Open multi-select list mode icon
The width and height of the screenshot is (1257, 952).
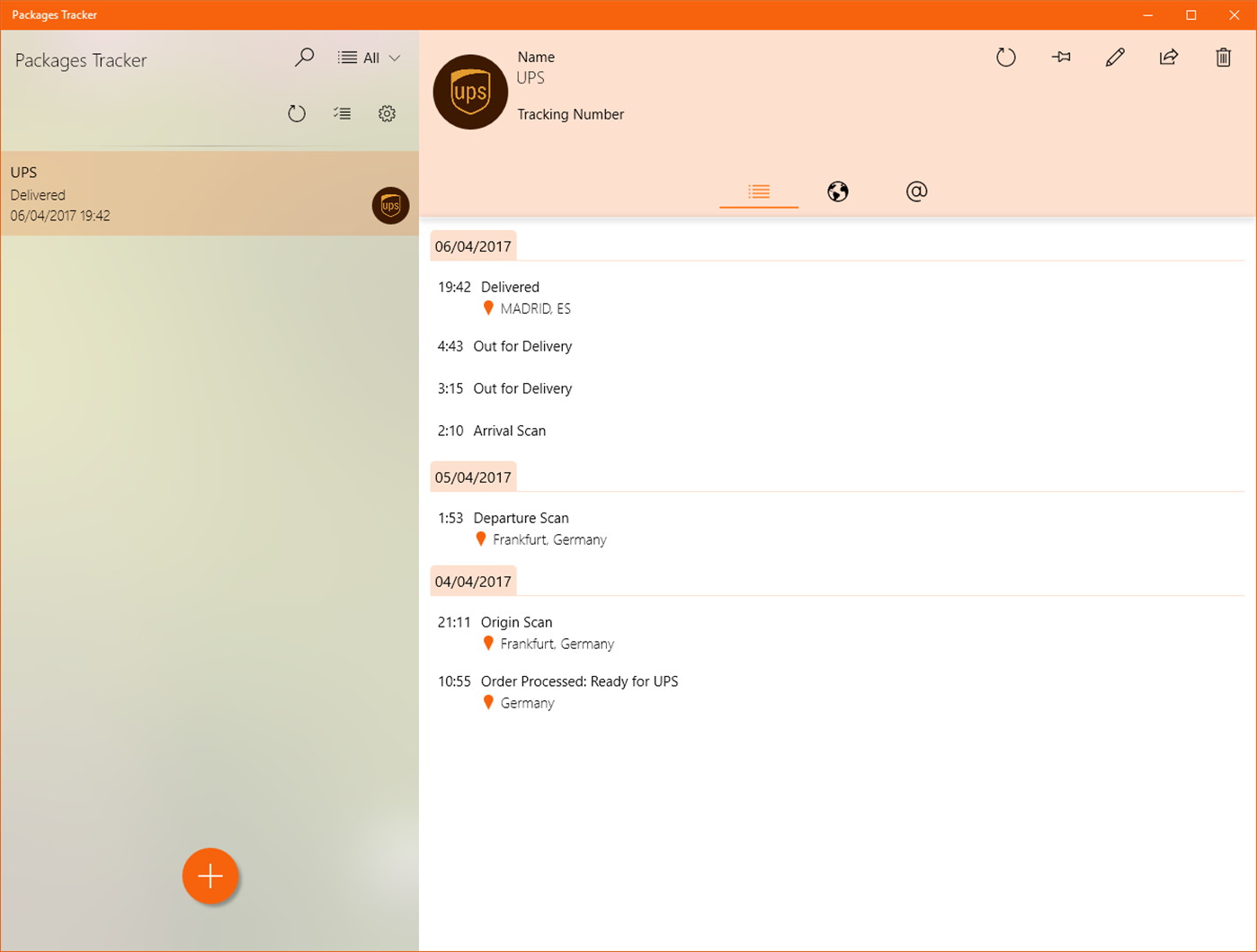(342, 113)
